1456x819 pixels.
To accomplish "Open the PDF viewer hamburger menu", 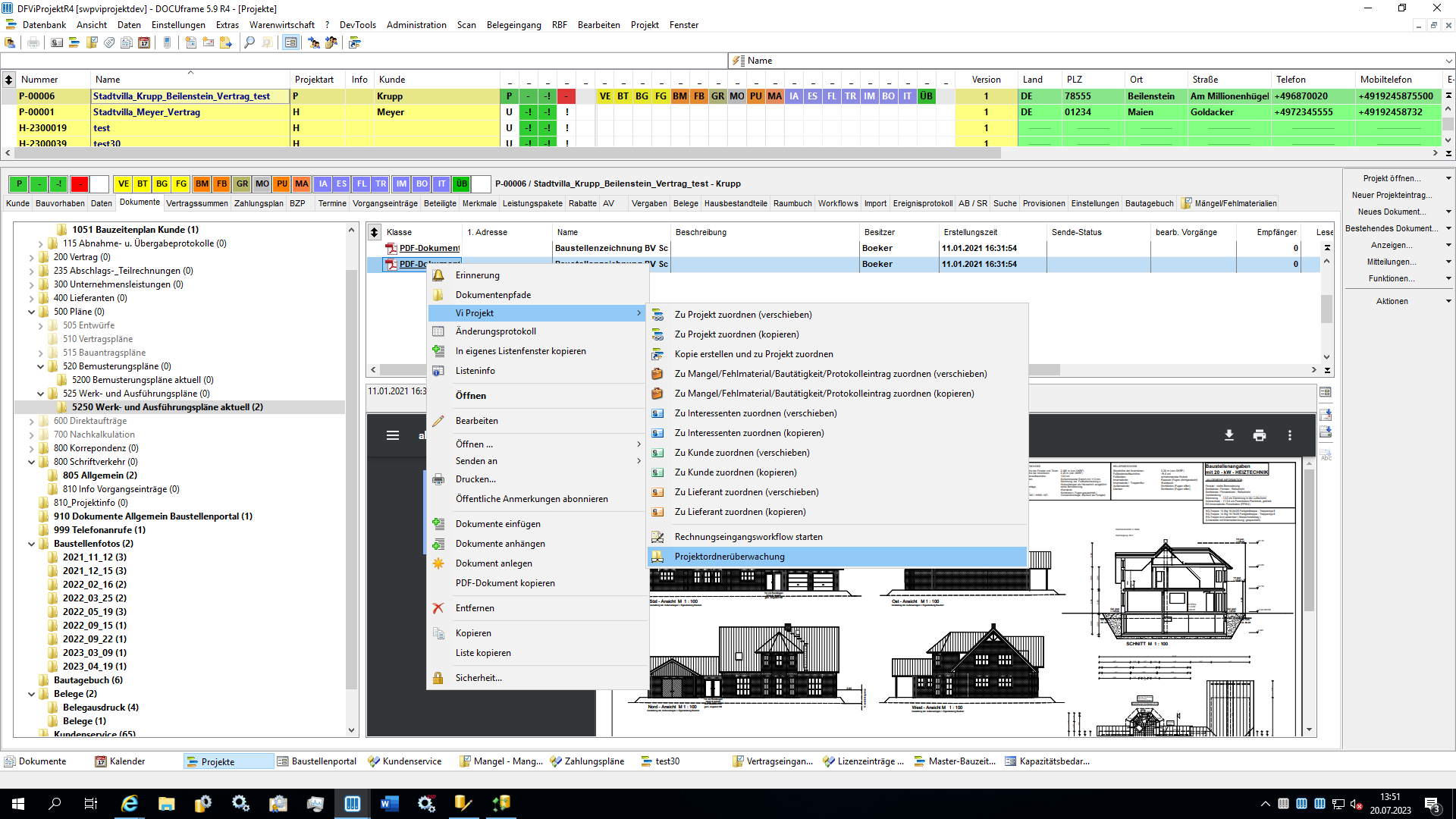I will [x=393, y=435].
